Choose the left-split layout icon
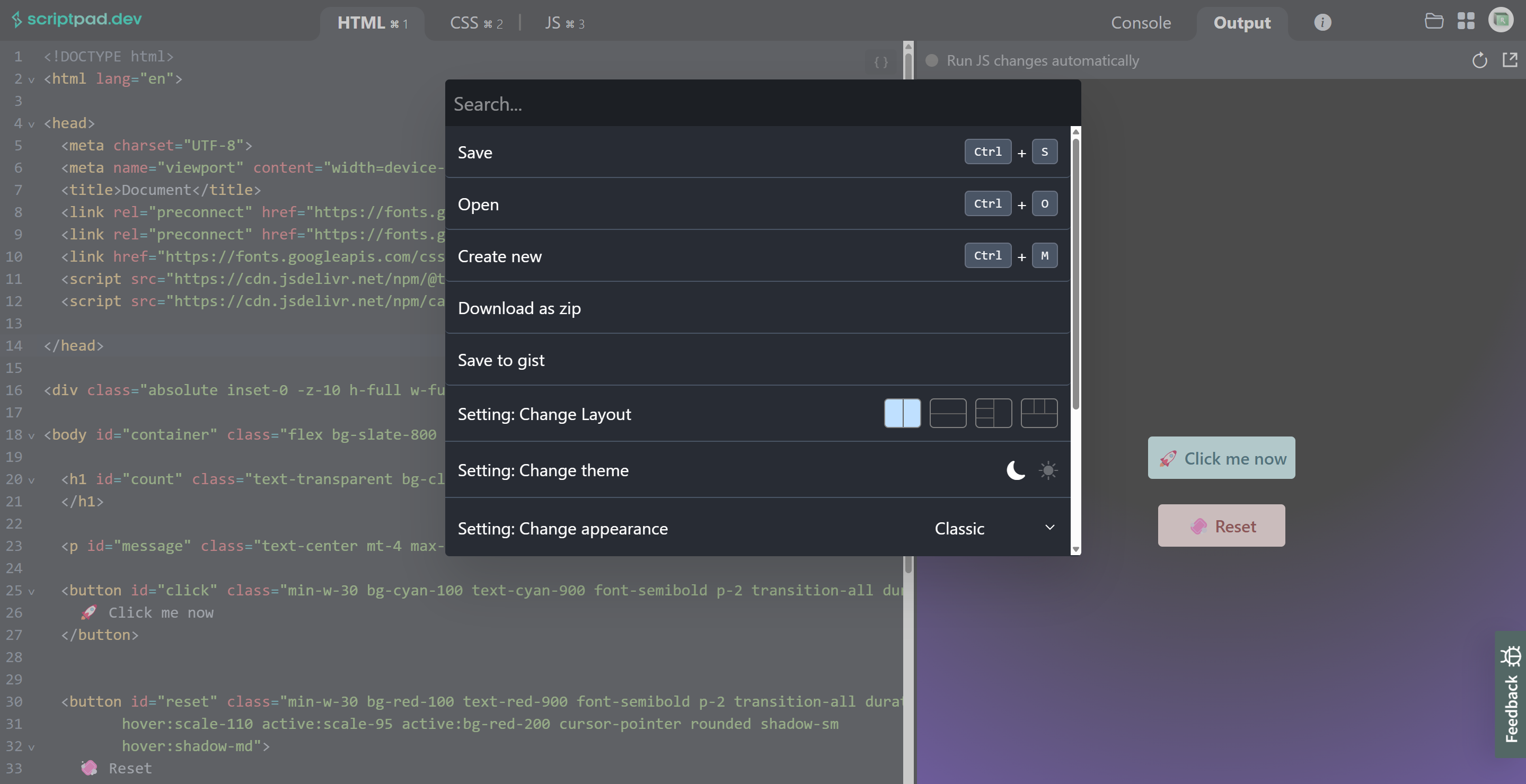Viewport: 1526px width, 784px height. tap(993, 413)
